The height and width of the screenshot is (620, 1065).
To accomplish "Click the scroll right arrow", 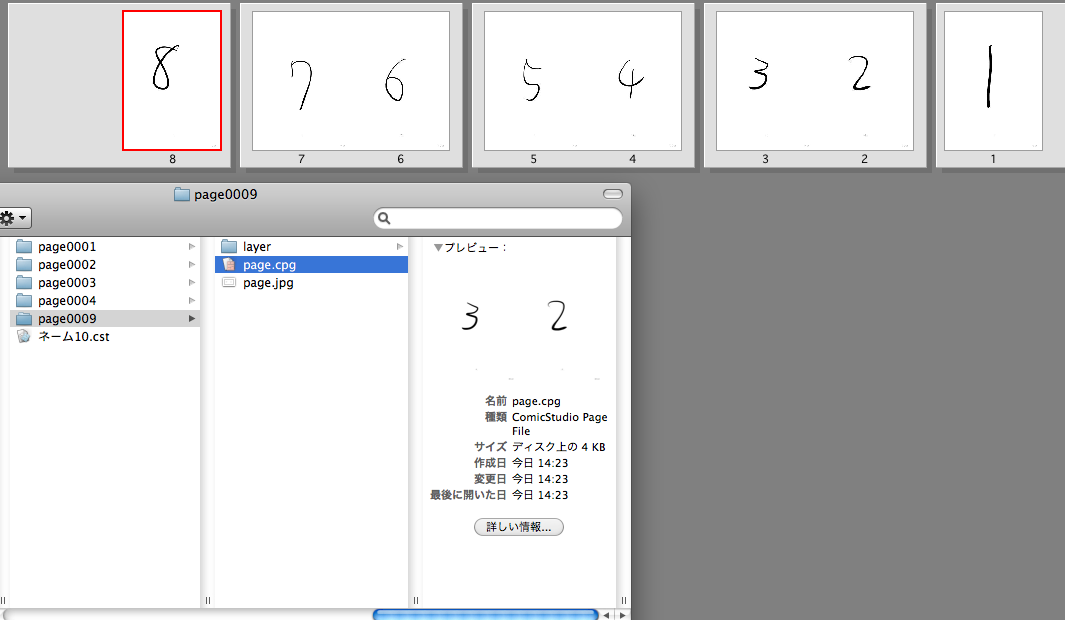I will [622, 615].
